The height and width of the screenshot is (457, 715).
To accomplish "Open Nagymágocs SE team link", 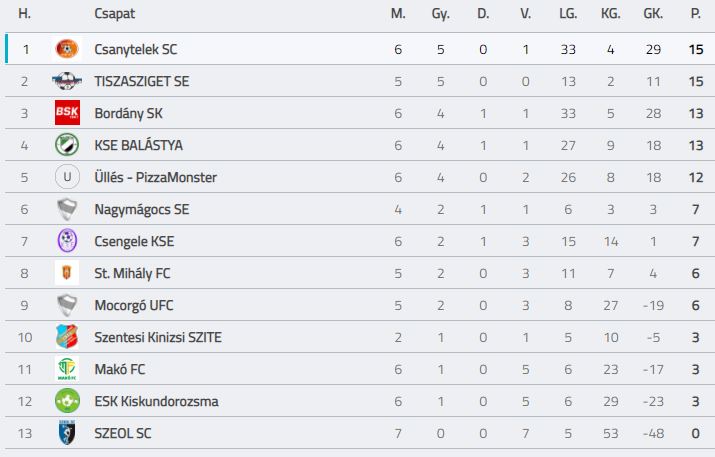I will 142,209.
